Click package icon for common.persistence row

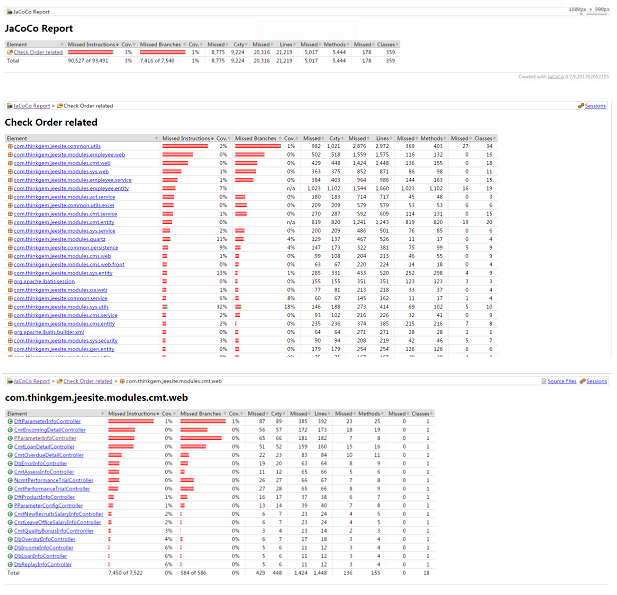(x=11, y=248)
